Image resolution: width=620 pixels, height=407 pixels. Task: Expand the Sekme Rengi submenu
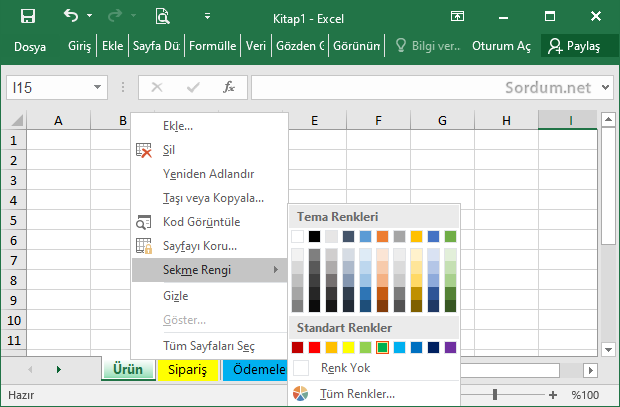(210, 270)
